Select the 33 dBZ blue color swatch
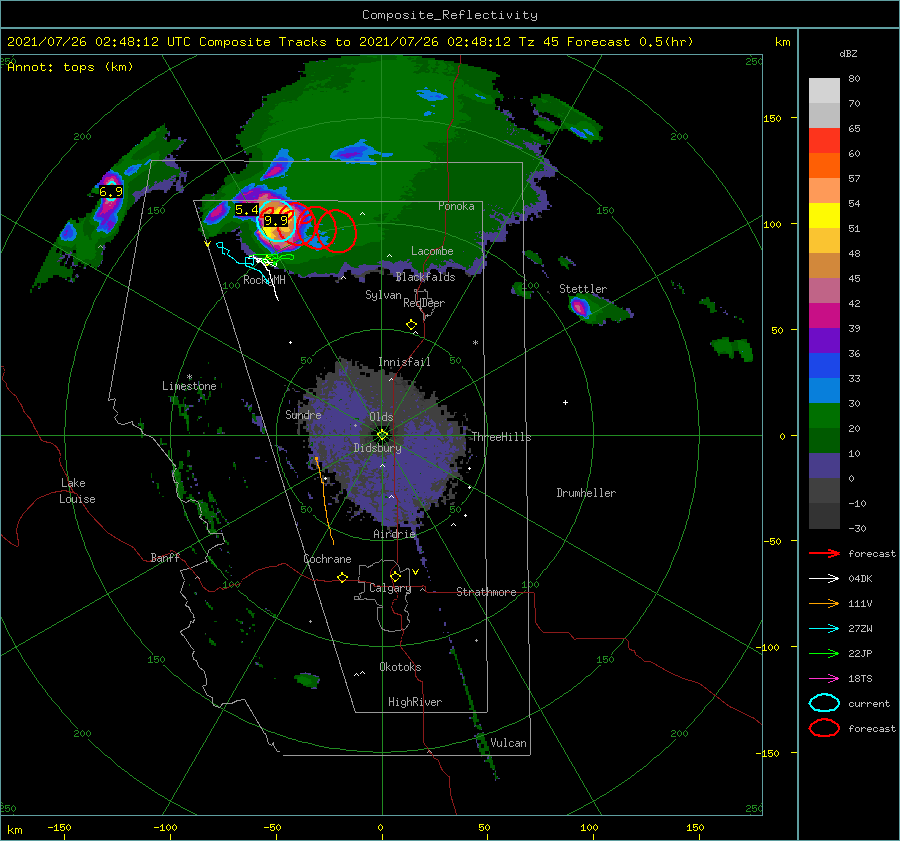This screenshot has width=900, height=841. click(x=824, y=366)
